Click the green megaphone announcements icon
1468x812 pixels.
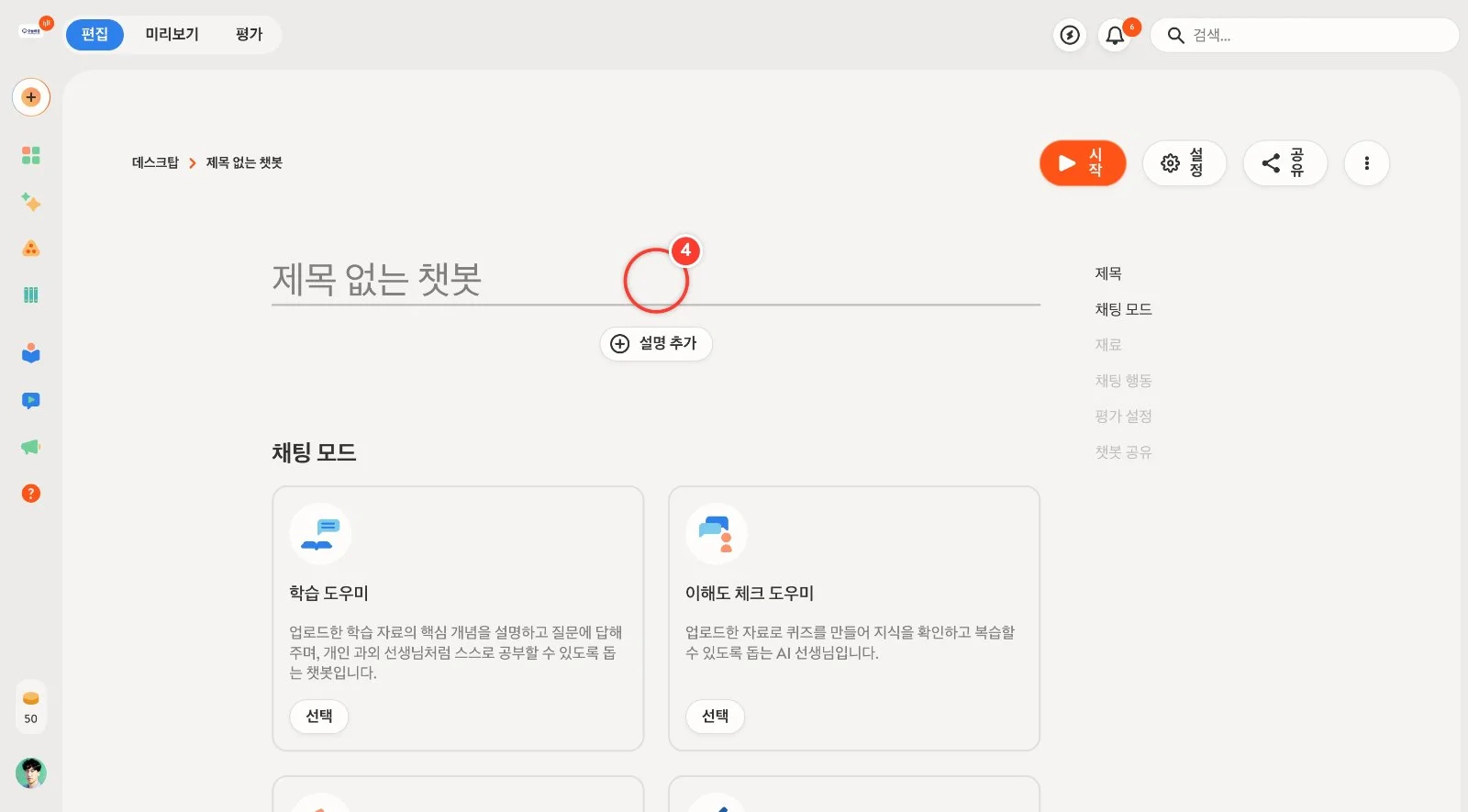click(31, 447)
